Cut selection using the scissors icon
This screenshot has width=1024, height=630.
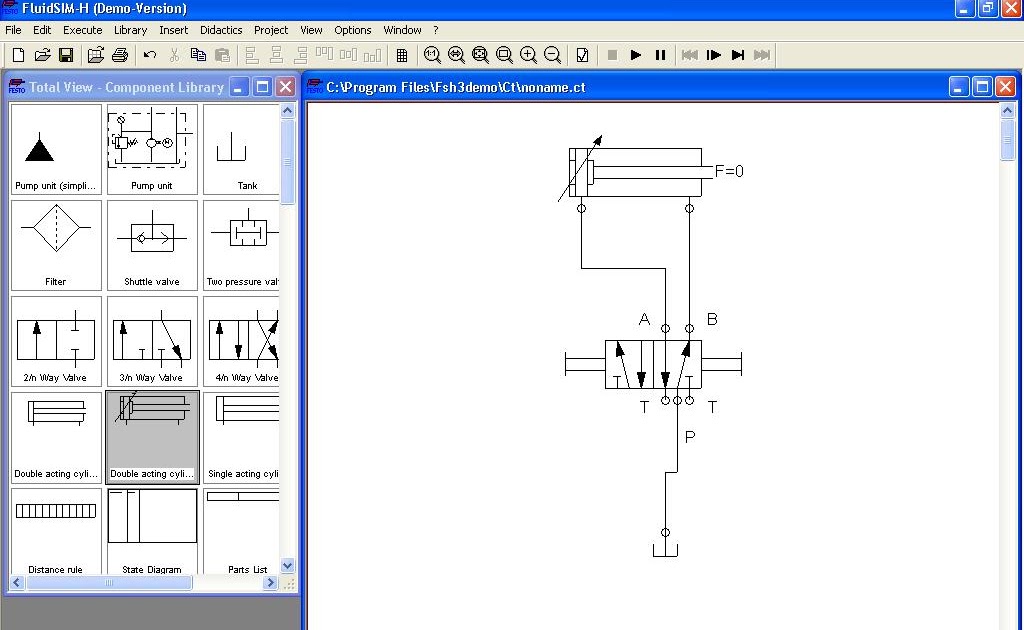(174, 55)
